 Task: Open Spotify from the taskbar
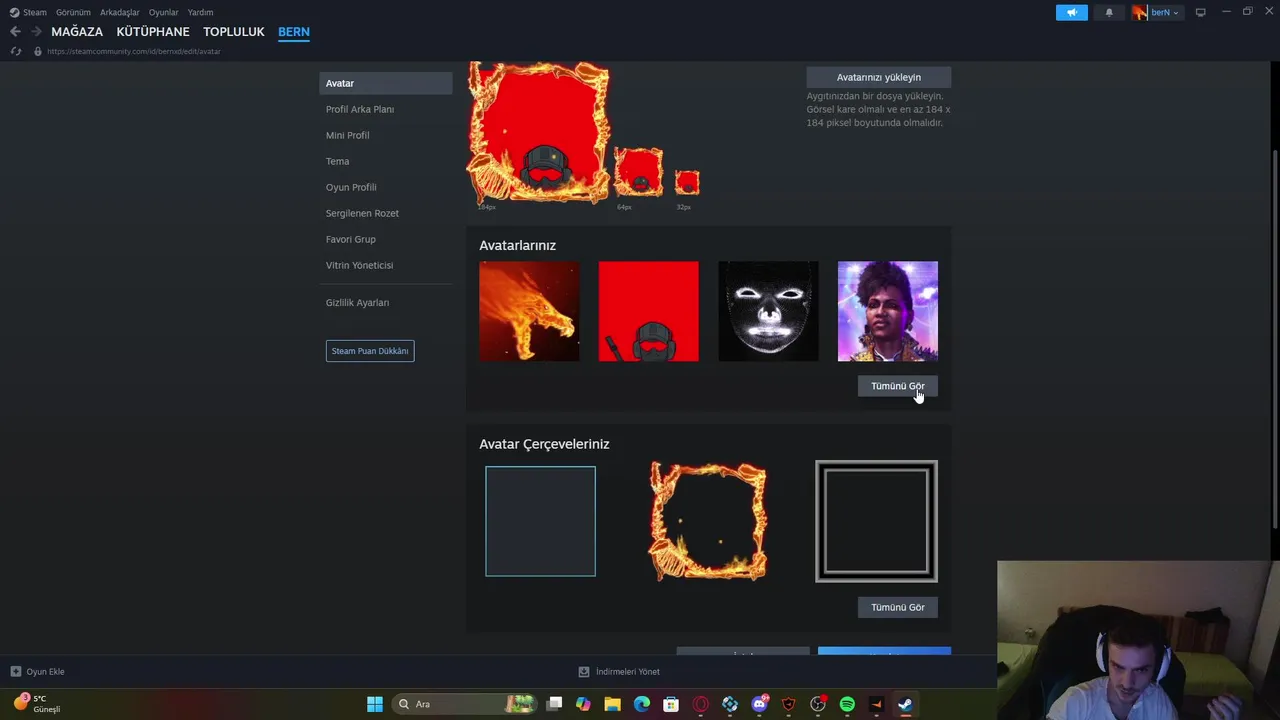847,704
